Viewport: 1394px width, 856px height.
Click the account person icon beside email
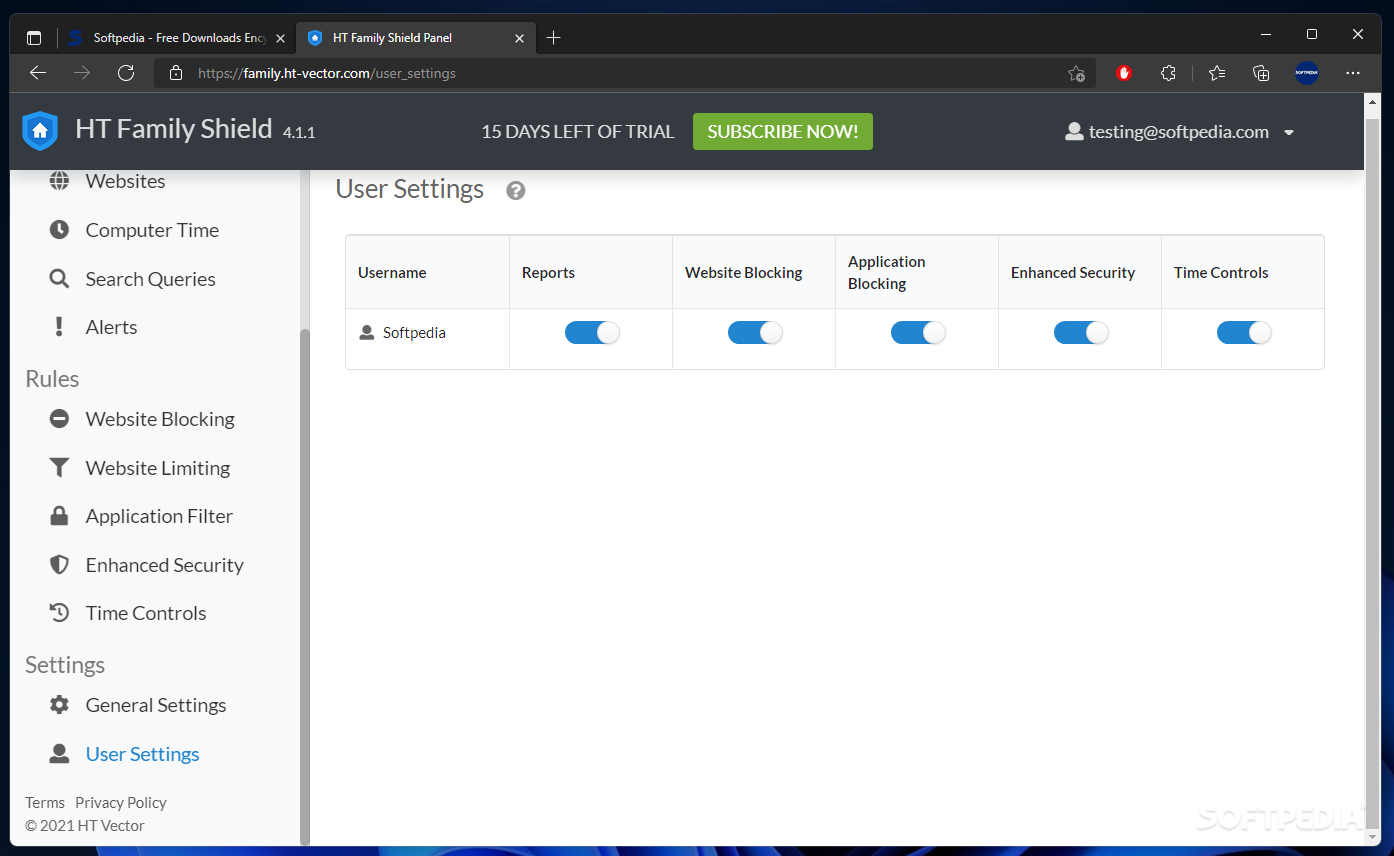pos(1075,132)
